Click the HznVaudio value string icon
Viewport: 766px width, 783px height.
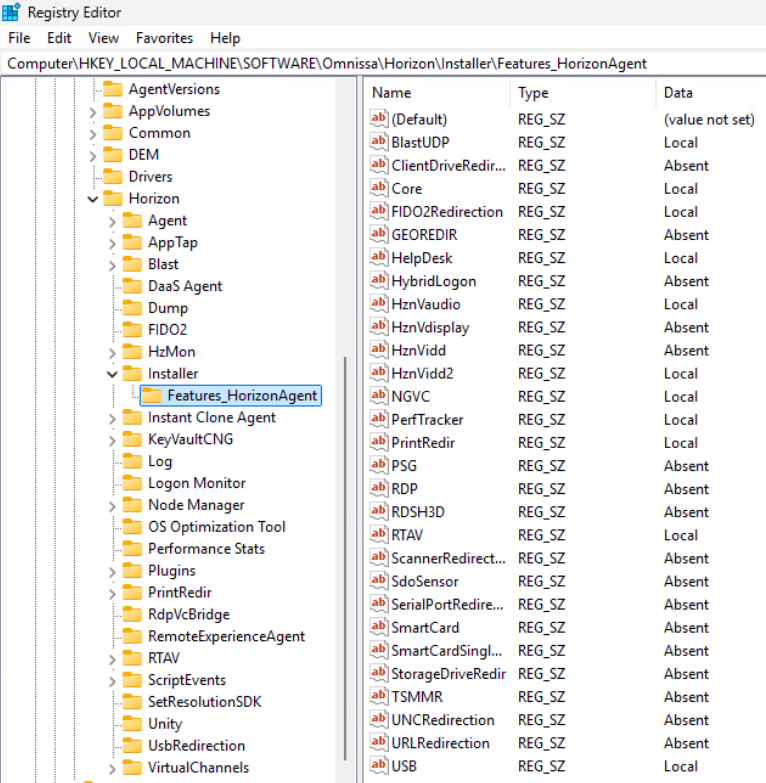(x=379, y=303)
